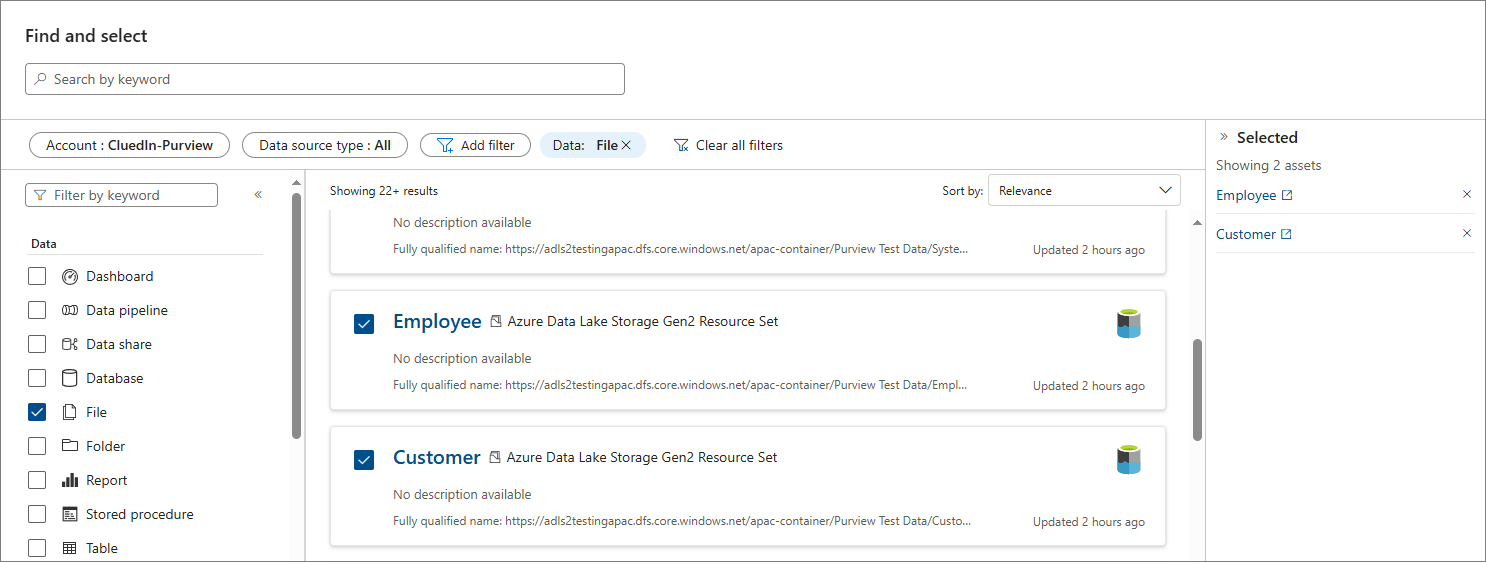Click the filter pane scrollbar up arrow
This screenshot has height=562, width=1486.
click(296, 183)
